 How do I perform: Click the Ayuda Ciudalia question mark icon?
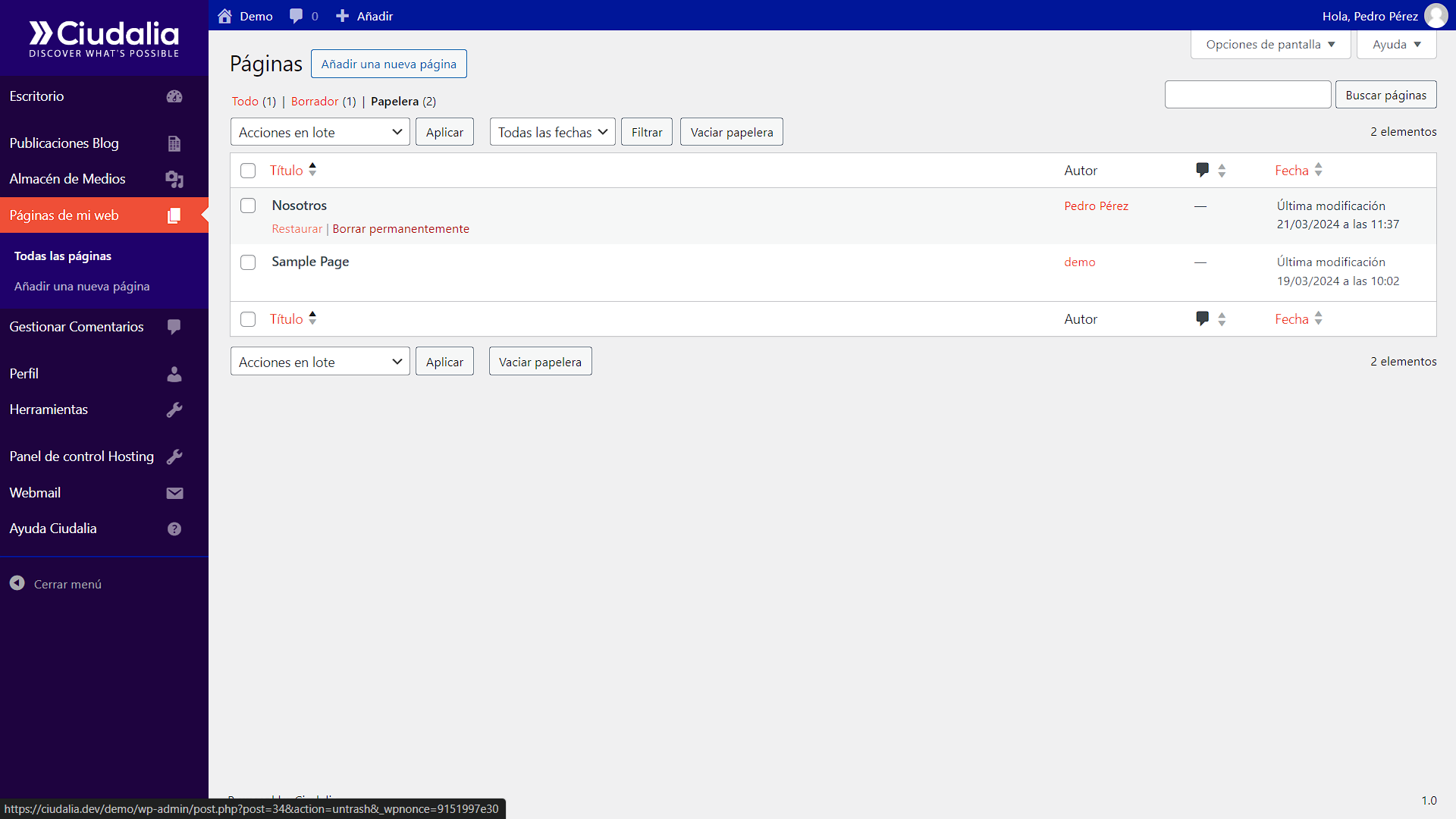point(174,529)
